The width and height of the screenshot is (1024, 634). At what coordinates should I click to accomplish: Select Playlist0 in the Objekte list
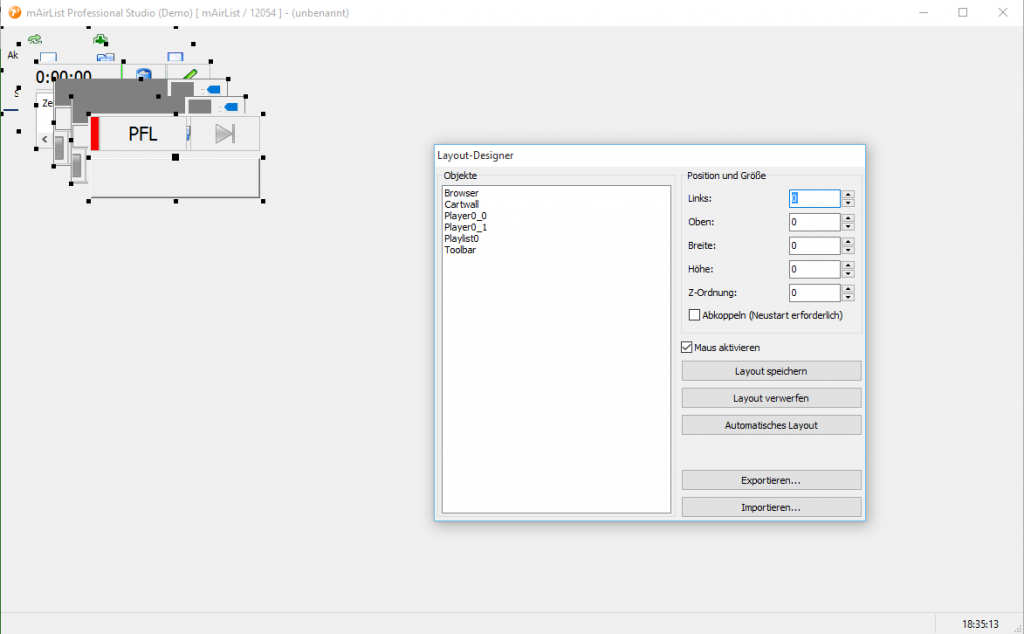(x=465, y=239)
